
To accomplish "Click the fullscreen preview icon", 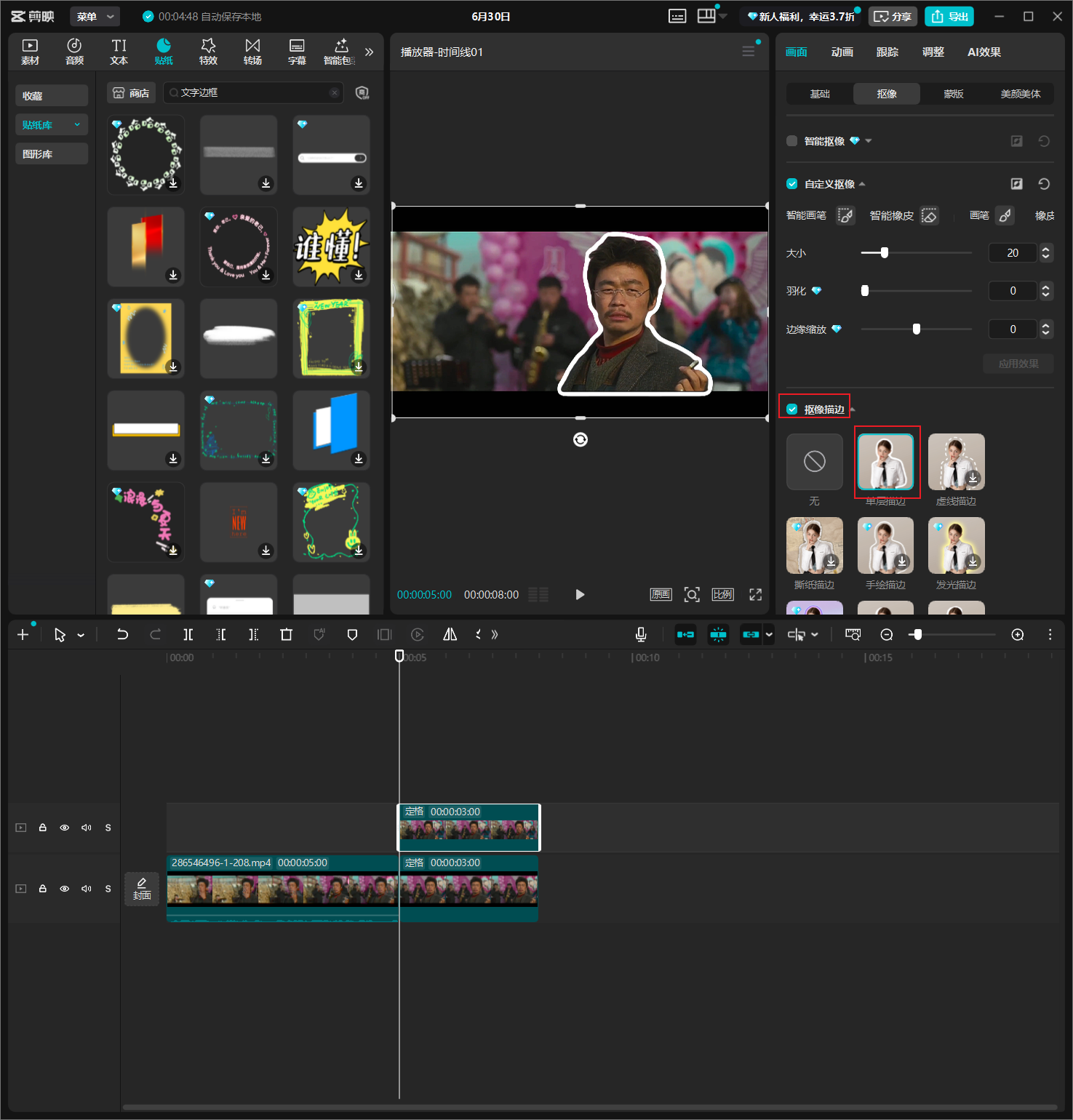I will pyautogui.click(x=755, y=594).
